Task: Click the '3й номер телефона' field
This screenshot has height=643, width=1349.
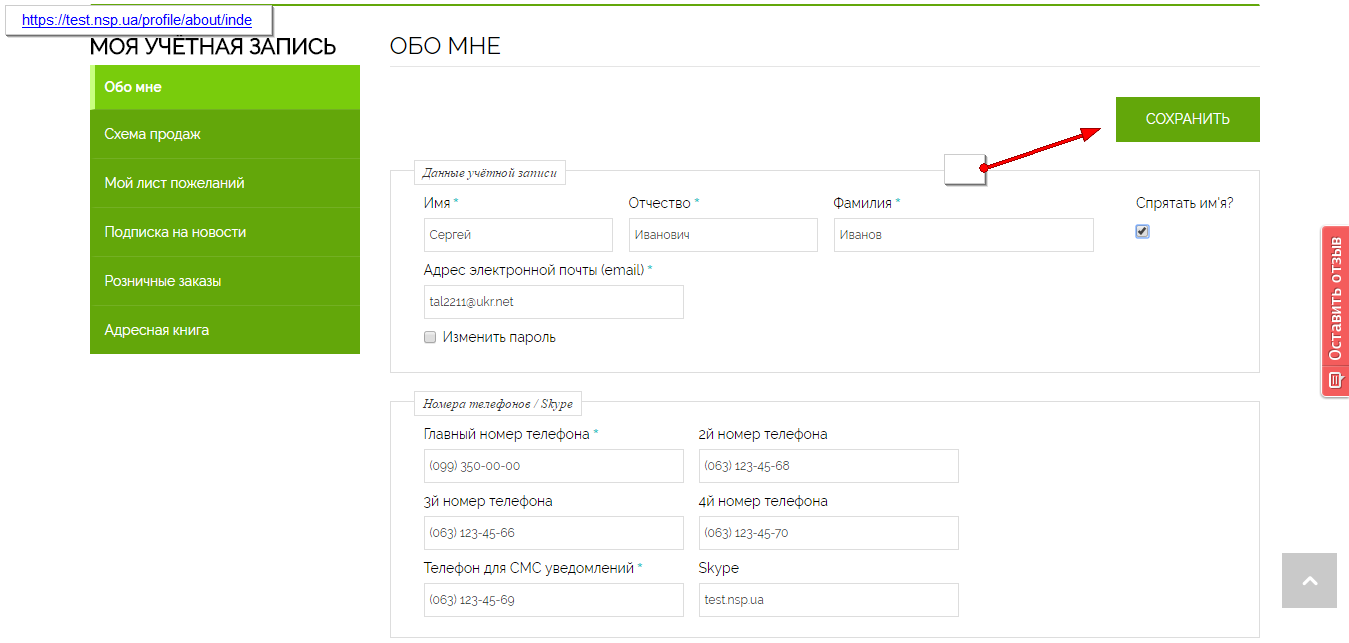Action: pyautogui.click(x=554, y=533)
